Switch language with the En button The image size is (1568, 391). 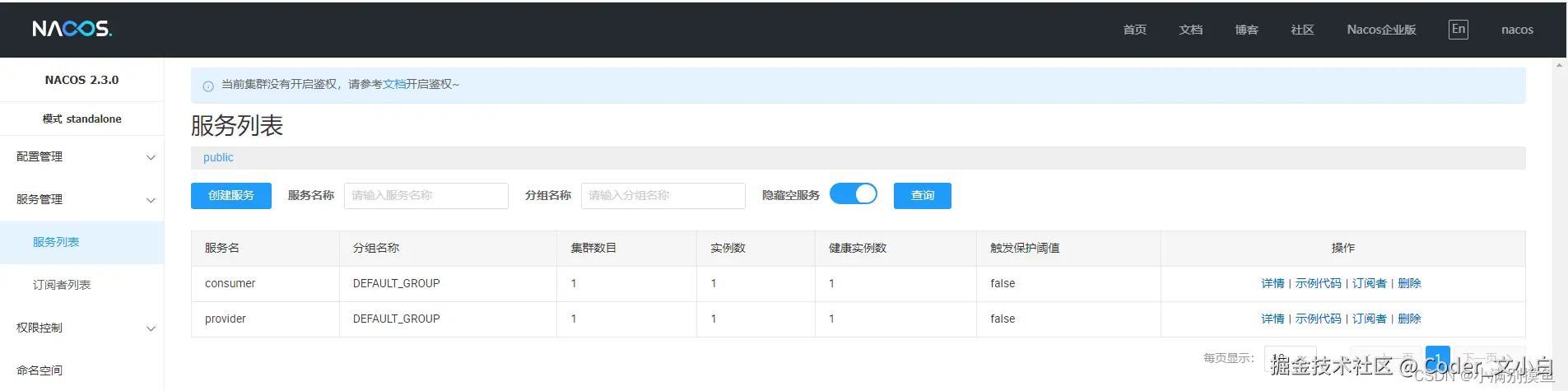click(1458, 30)
